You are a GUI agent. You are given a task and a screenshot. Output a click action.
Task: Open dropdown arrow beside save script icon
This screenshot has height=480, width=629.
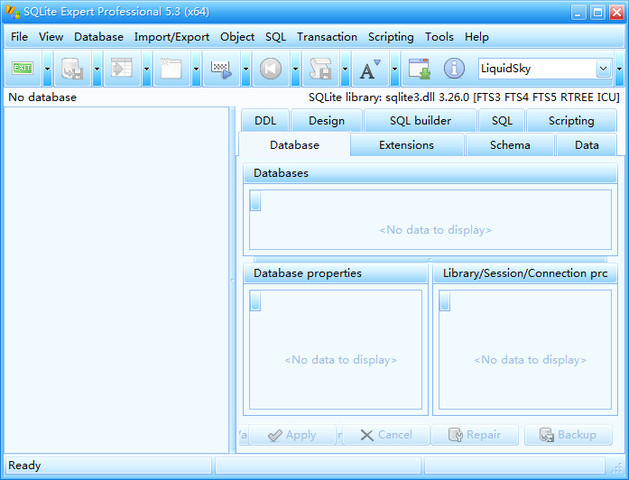(345, 69)
